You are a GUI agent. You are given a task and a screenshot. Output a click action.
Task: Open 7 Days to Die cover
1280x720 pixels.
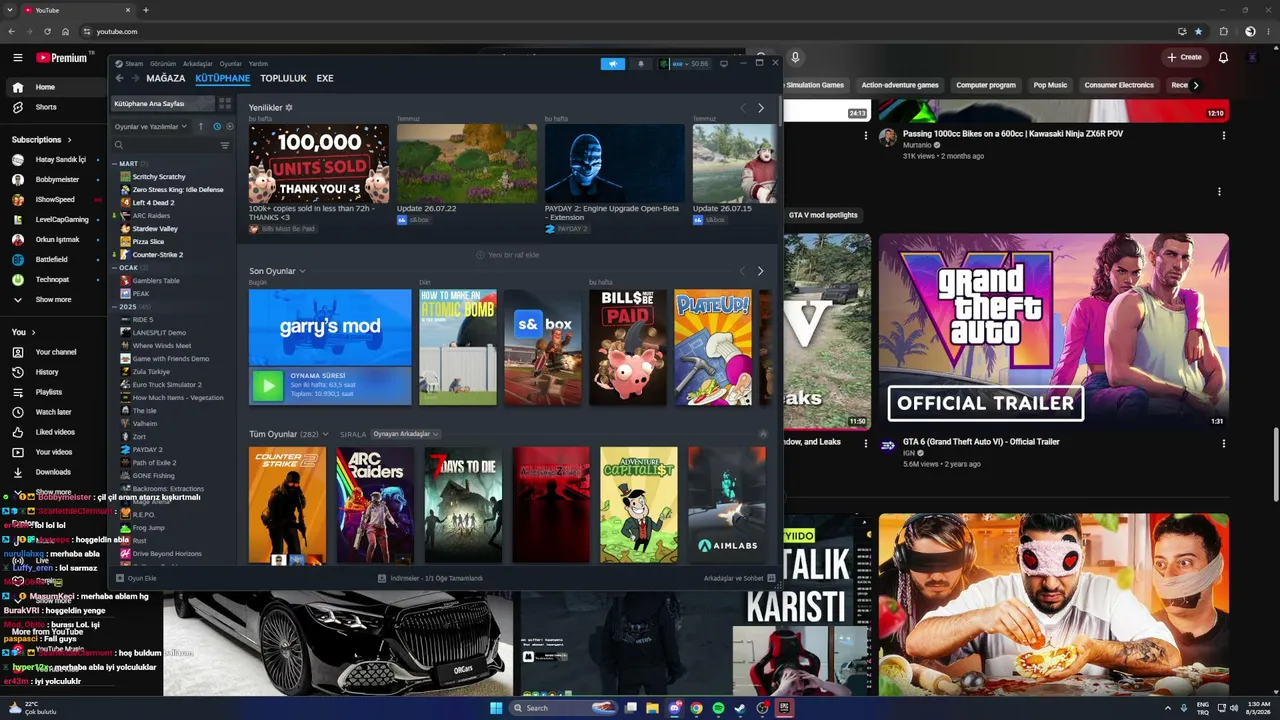click(x=463, y=505)
